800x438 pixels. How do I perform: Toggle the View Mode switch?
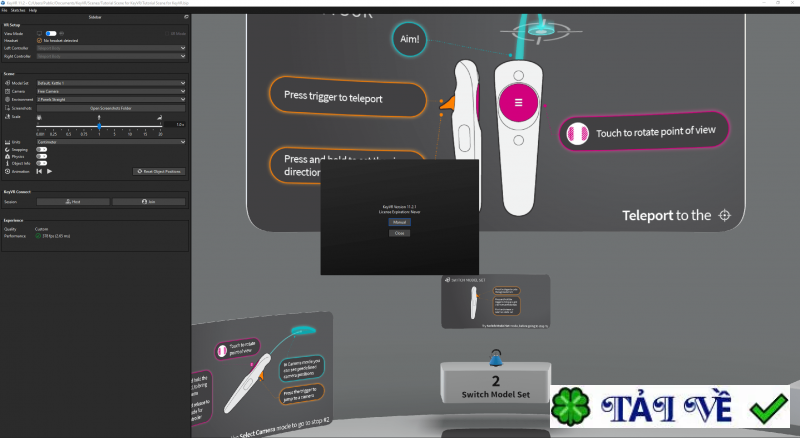tap(51, 34)
